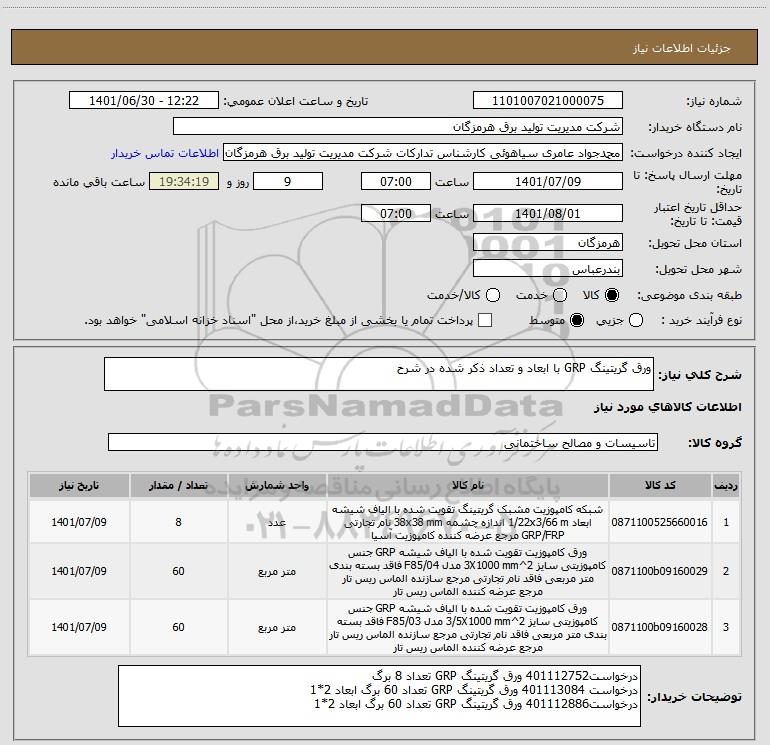Viewport: 770px width, 745px height.
Task: Click the response deadline date 1401/07/09 field
Action: pyautogui.click(x=548, y=181)
